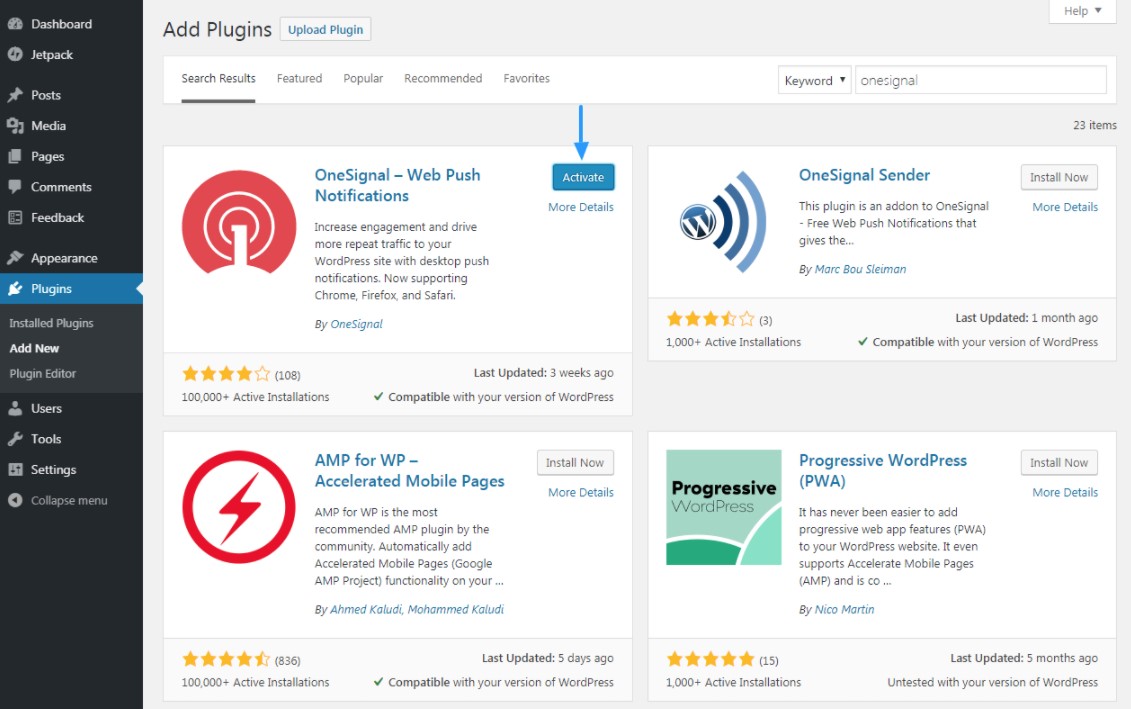Click the Posts pushpin icon
Screen dimensions: 1131x709
click(15, 96)
